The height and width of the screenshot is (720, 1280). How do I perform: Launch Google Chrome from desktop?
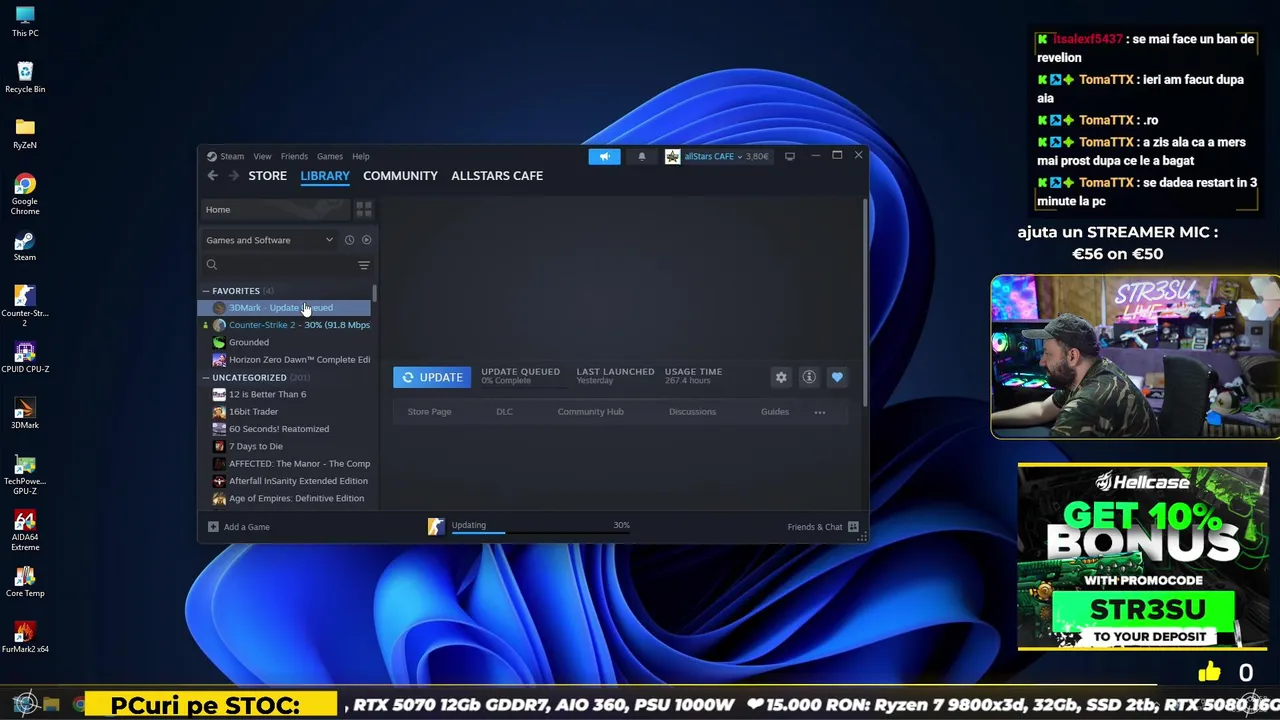25,194
